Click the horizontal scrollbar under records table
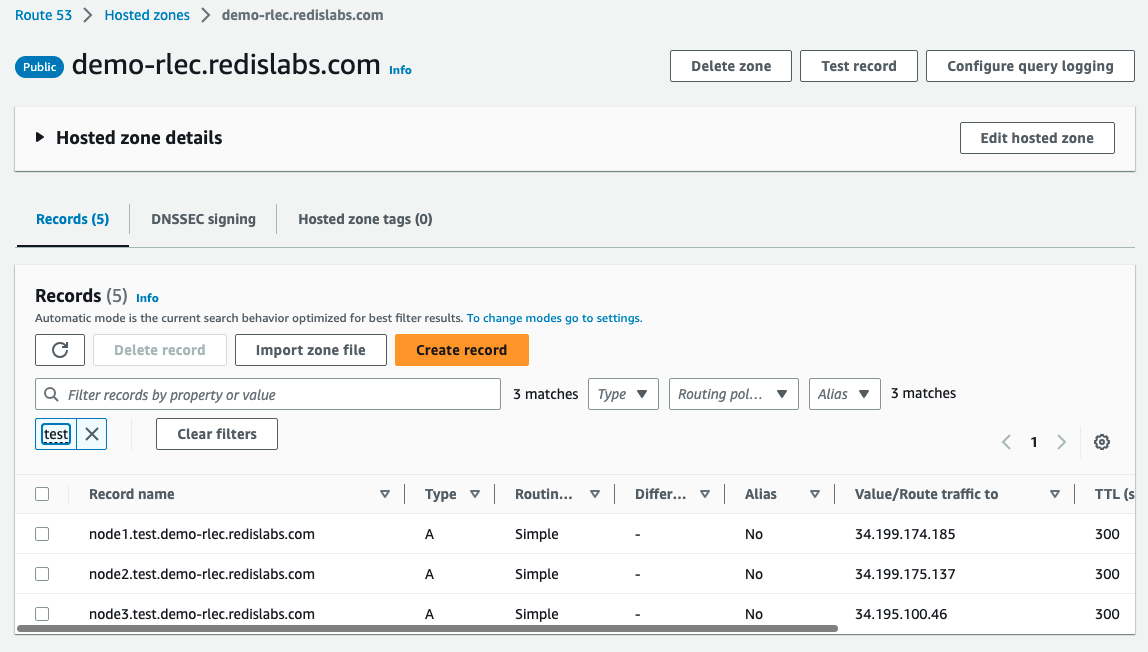 [x=427, y=629]
